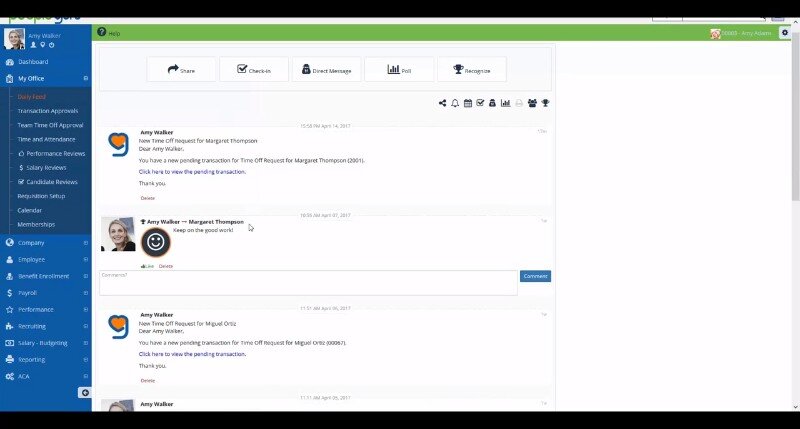
Task: Open settings gear in top right corner
Action: 784,33
